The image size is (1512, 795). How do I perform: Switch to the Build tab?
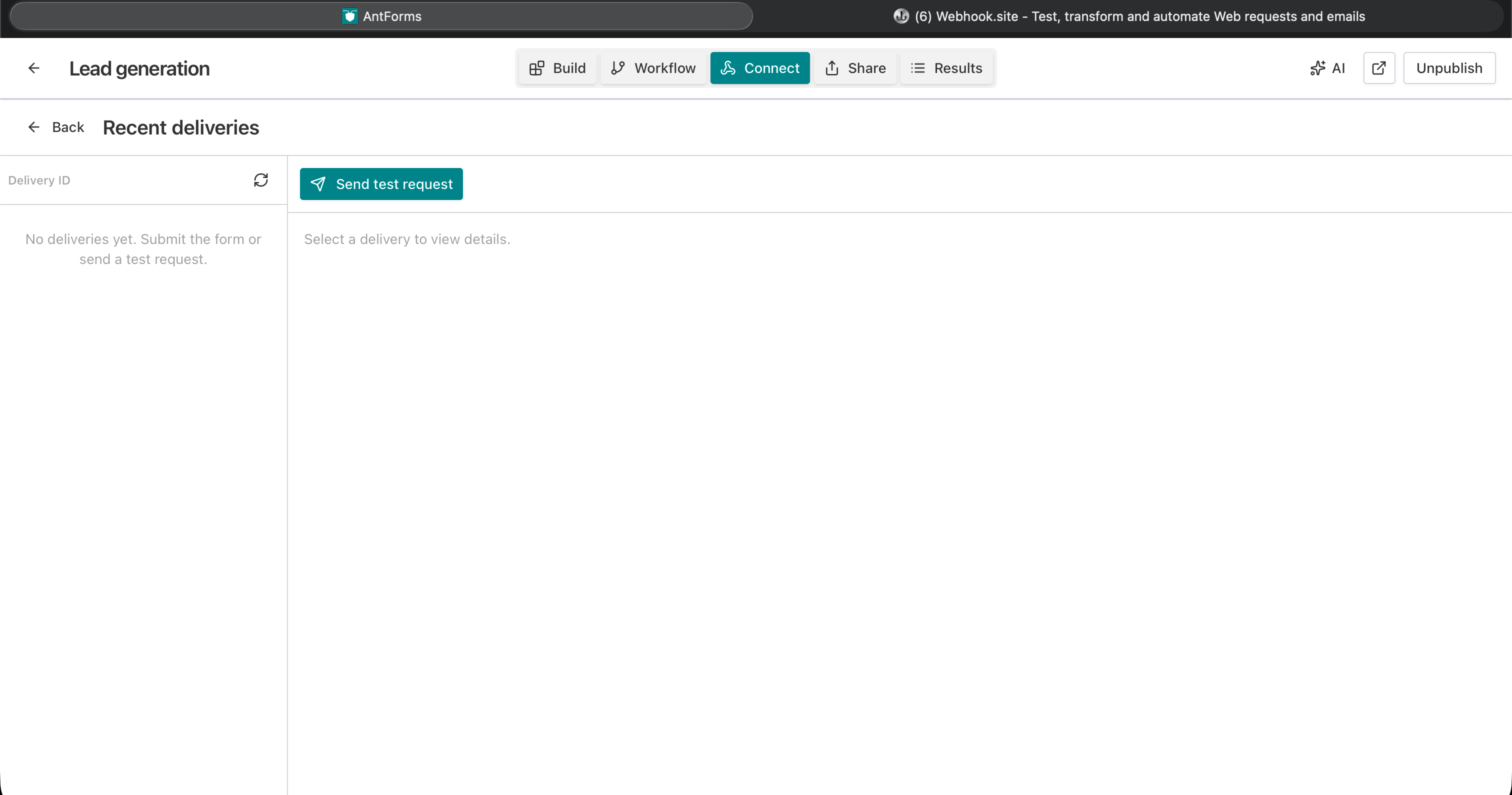[556, 67]
